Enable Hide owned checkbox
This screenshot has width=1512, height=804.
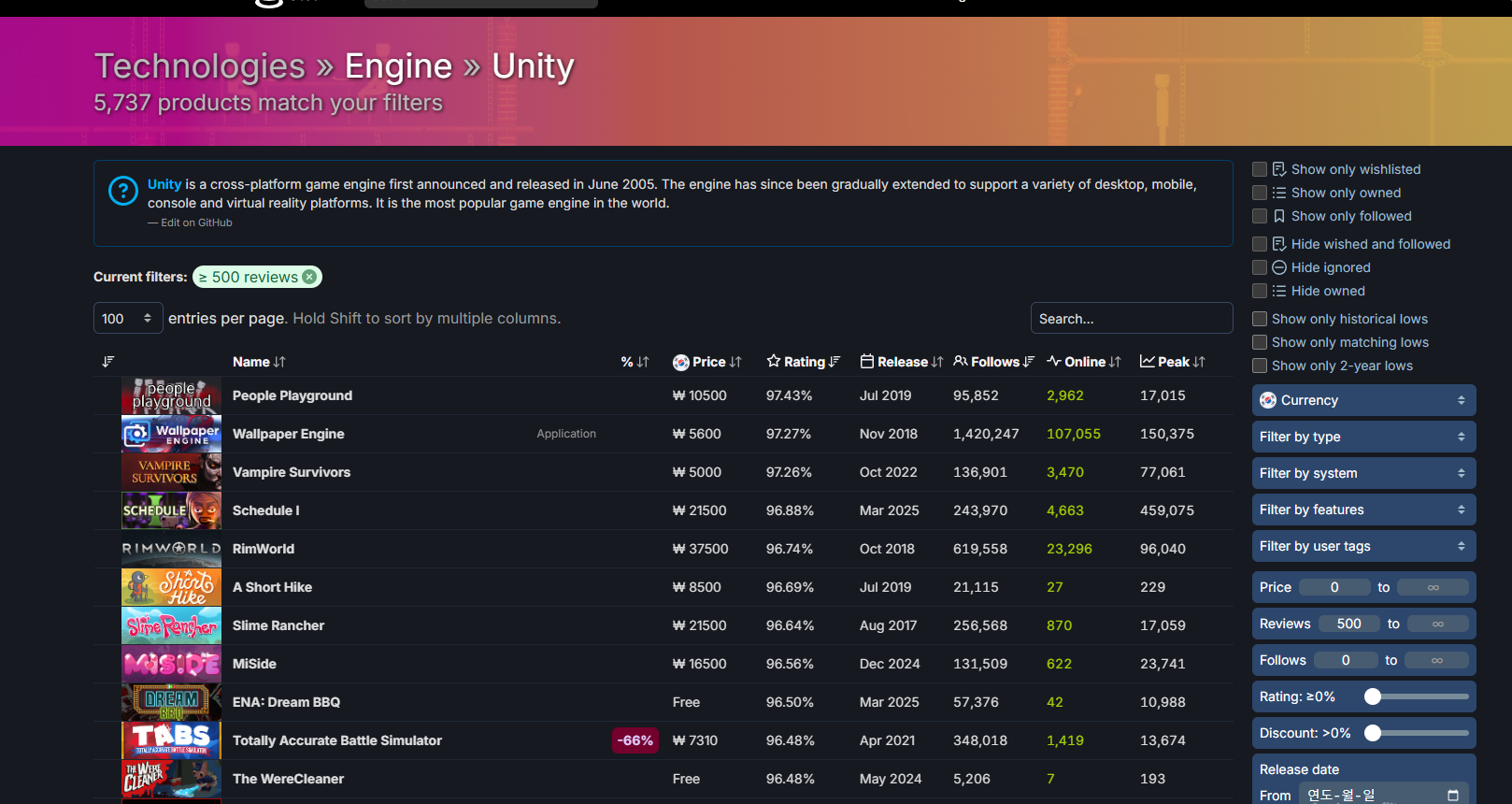click(x=1260, y=291)
